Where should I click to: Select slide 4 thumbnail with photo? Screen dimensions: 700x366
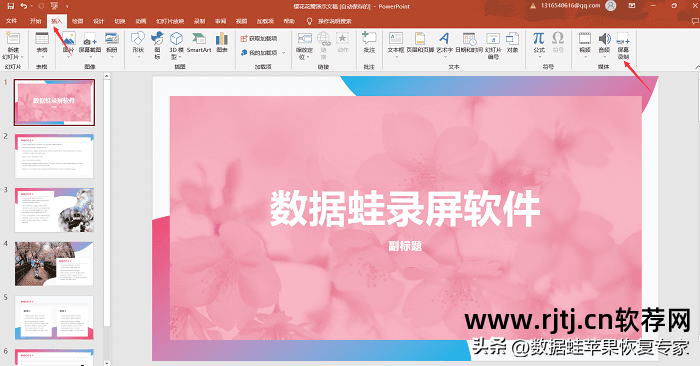coord(54,264)
